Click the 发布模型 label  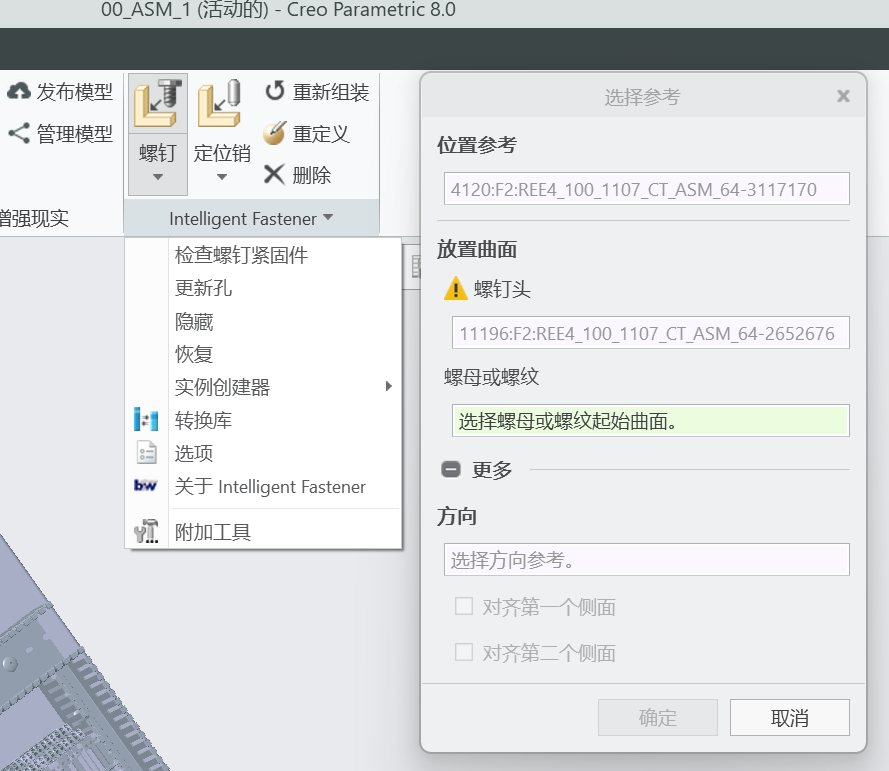[x=75, y=91]
